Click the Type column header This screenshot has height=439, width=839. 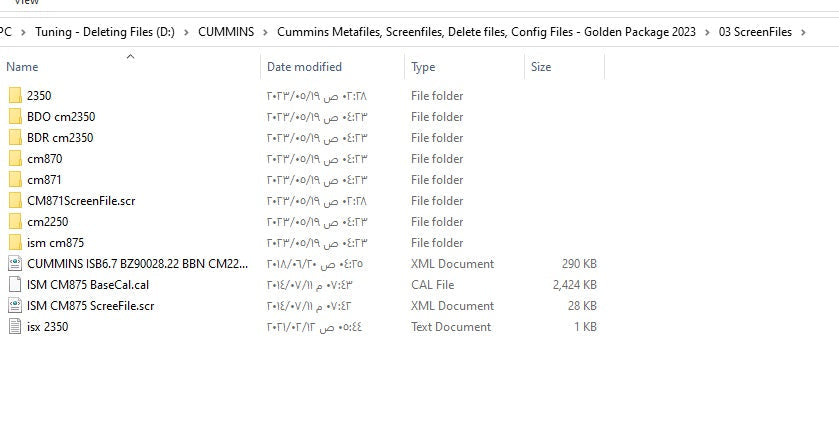(423, 67)
